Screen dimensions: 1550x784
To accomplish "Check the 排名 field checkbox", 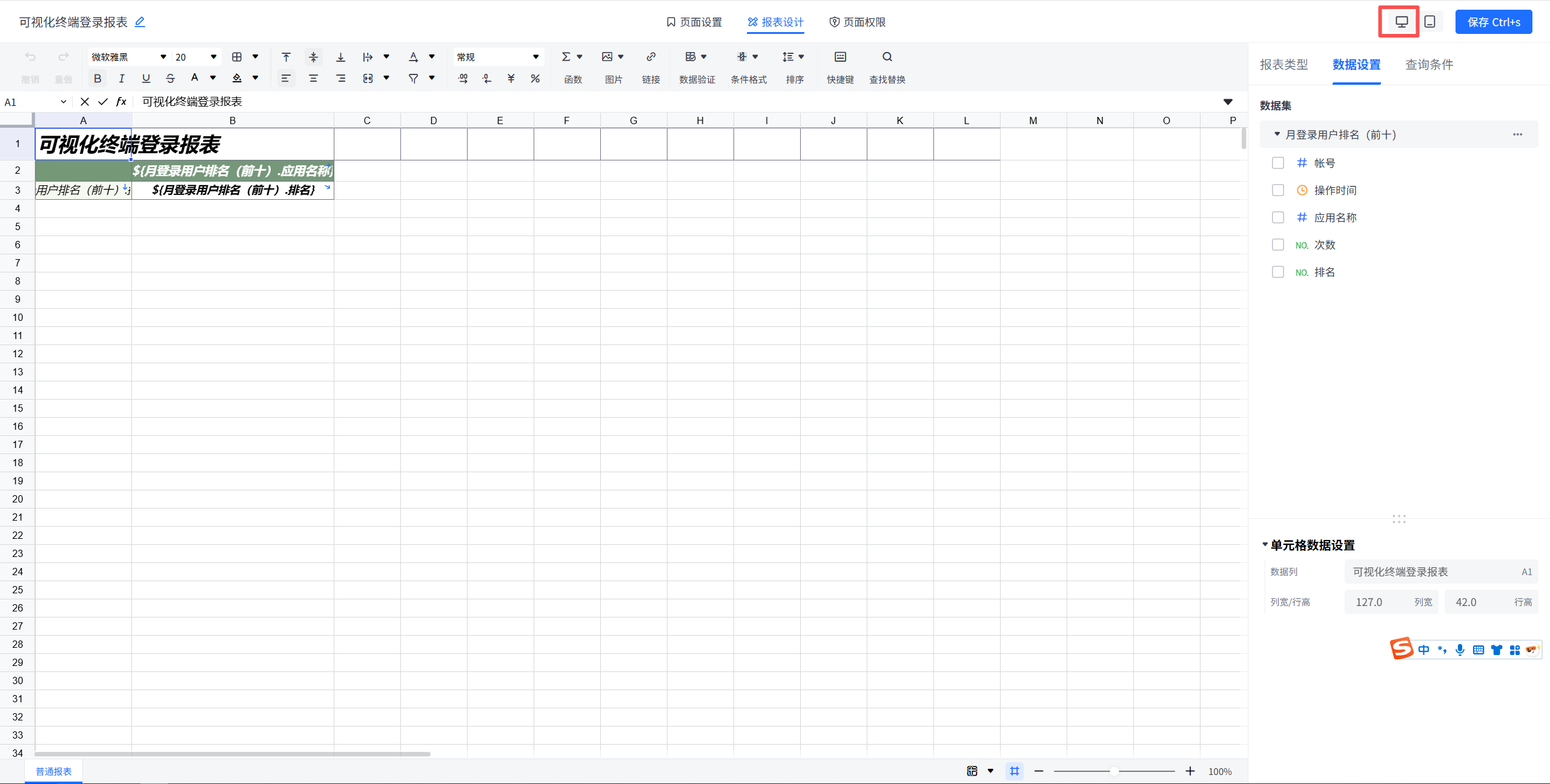I will 1278,272.
